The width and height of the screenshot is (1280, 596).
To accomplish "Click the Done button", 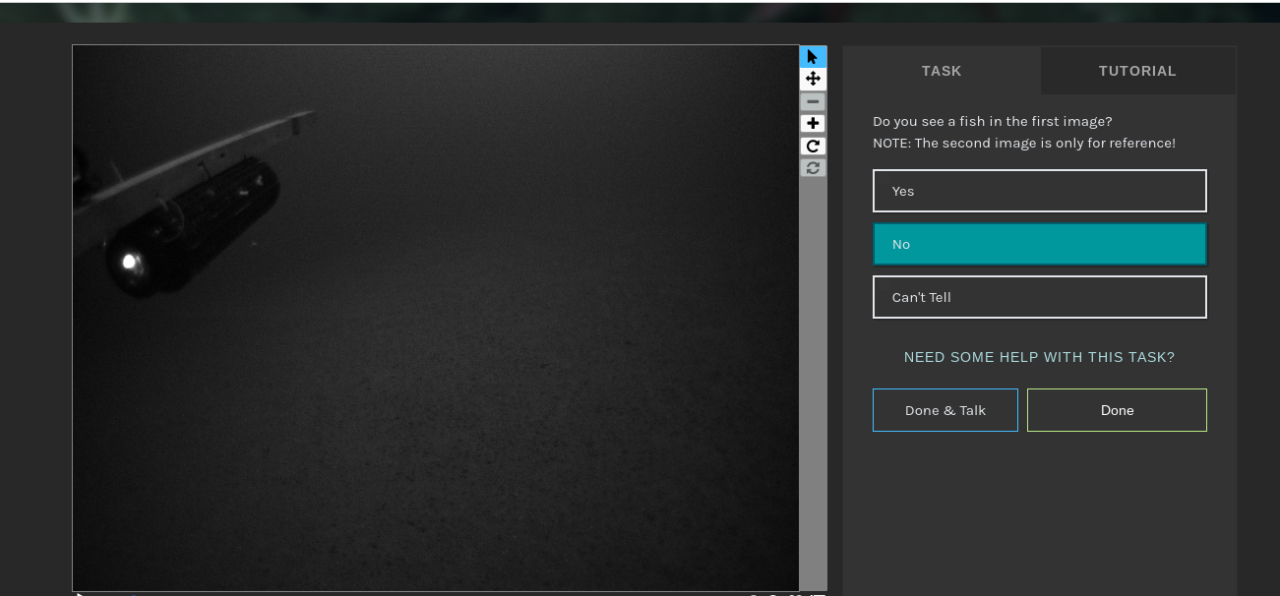I will coord(1117,410).
